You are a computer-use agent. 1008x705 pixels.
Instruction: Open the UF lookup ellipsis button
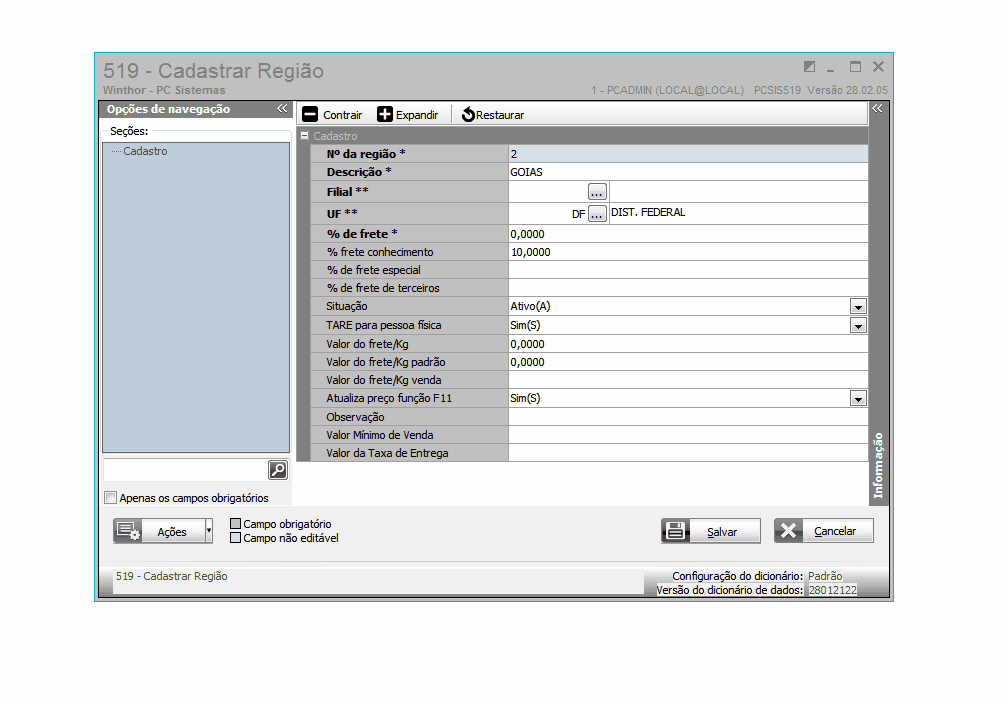click(597, 213)
